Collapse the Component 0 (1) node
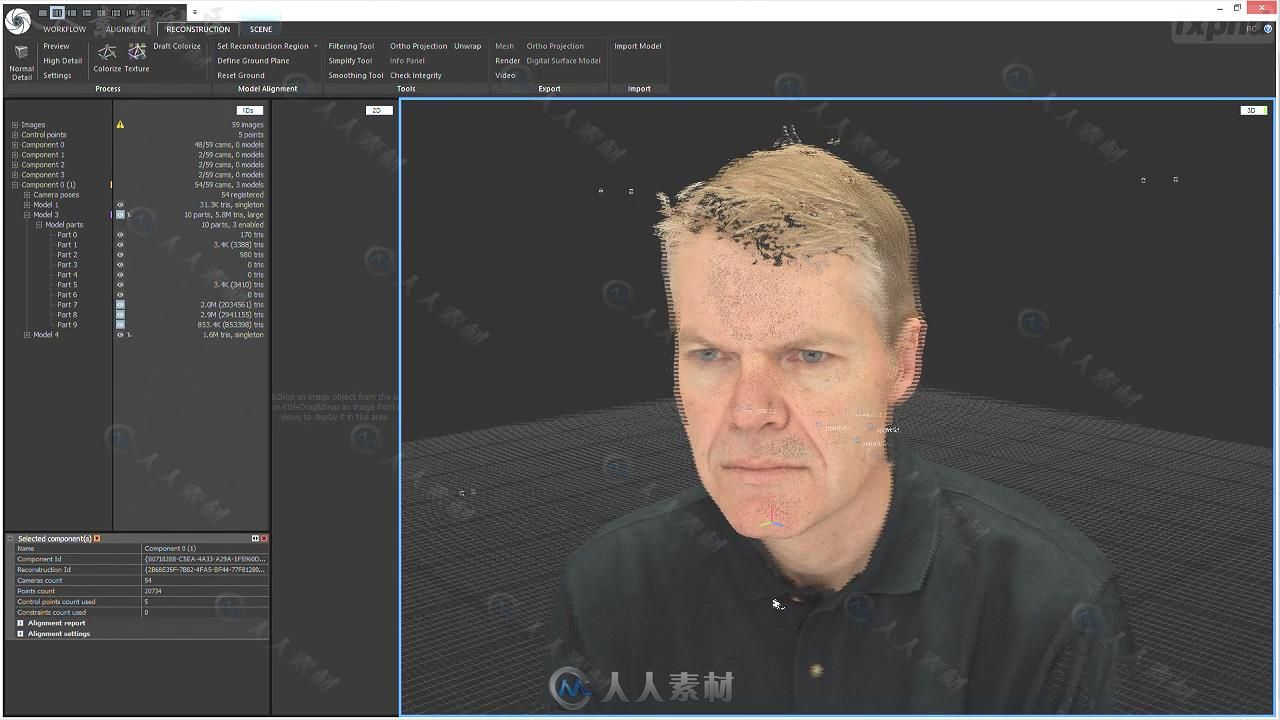 (x=15, y=185)
